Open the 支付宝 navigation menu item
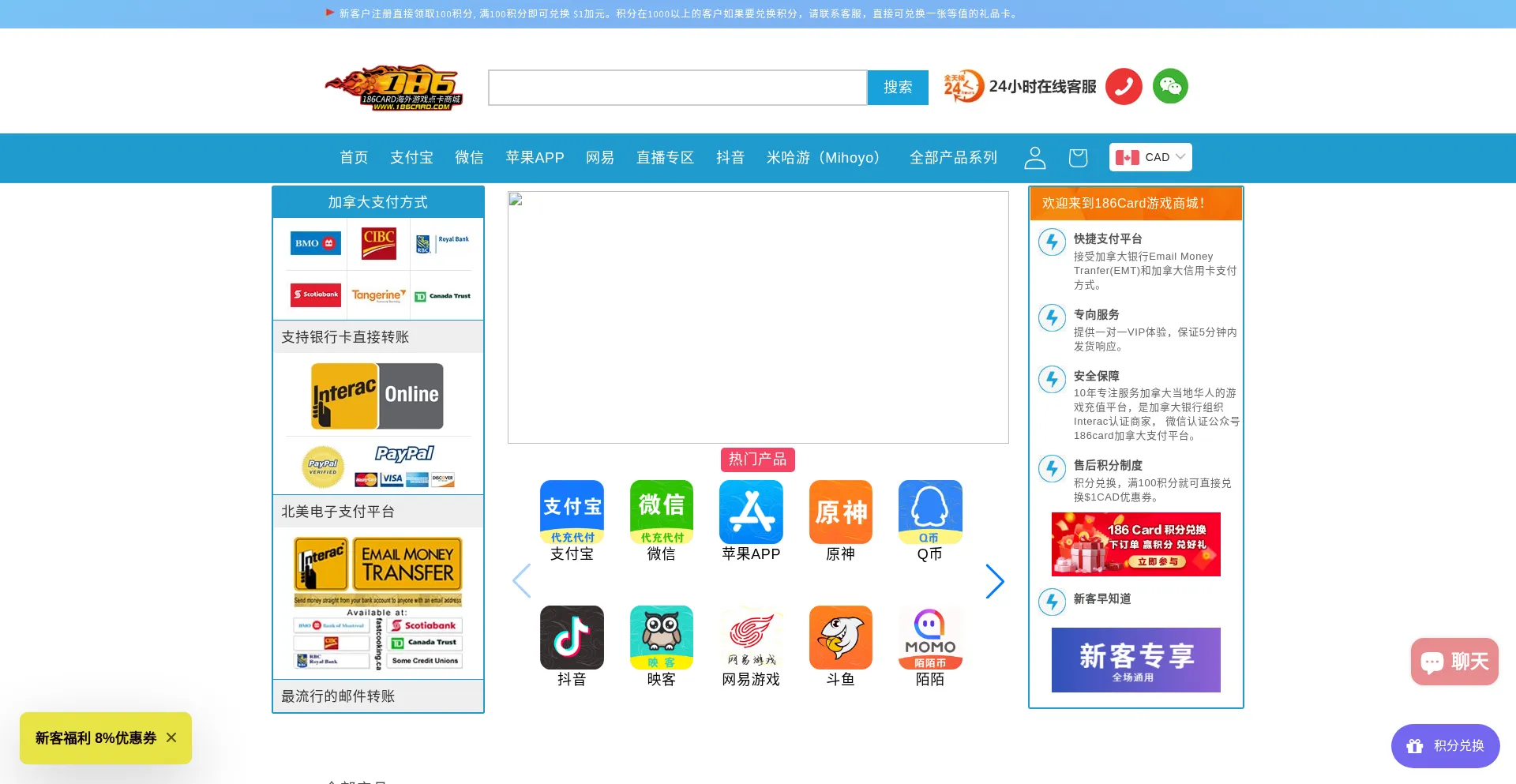 pyautogui.click(x=411, y=158)
